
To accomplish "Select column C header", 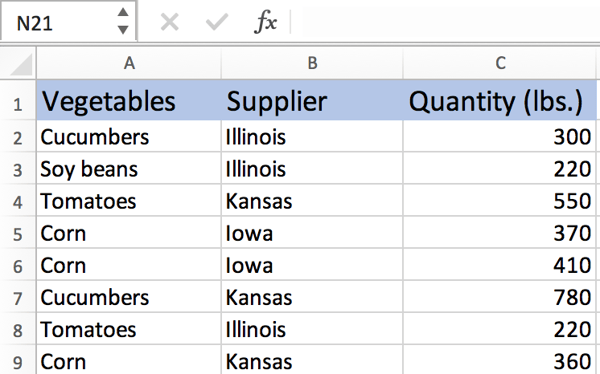I will pos(500,63).
